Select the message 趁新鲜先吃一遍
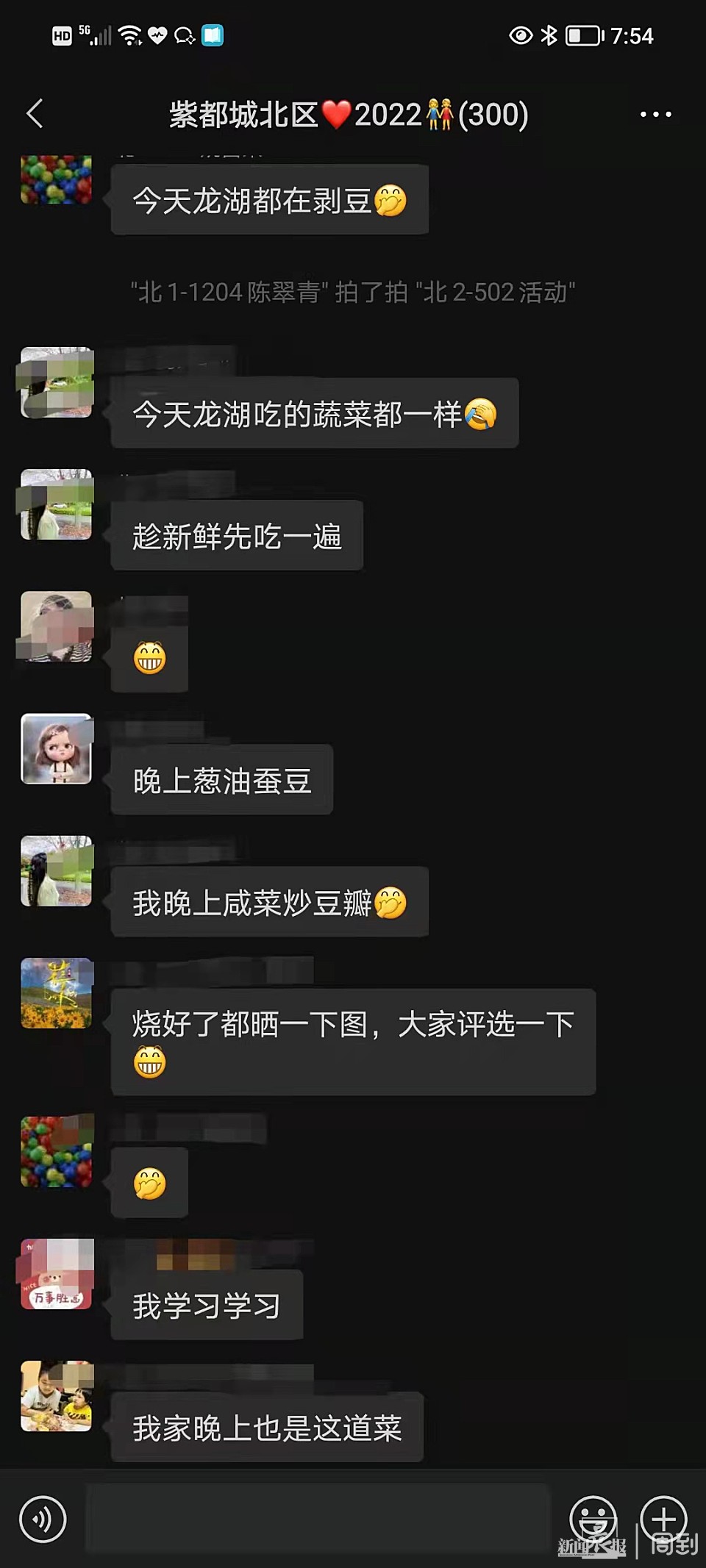The image size is (706, 1568). (237, 536)
